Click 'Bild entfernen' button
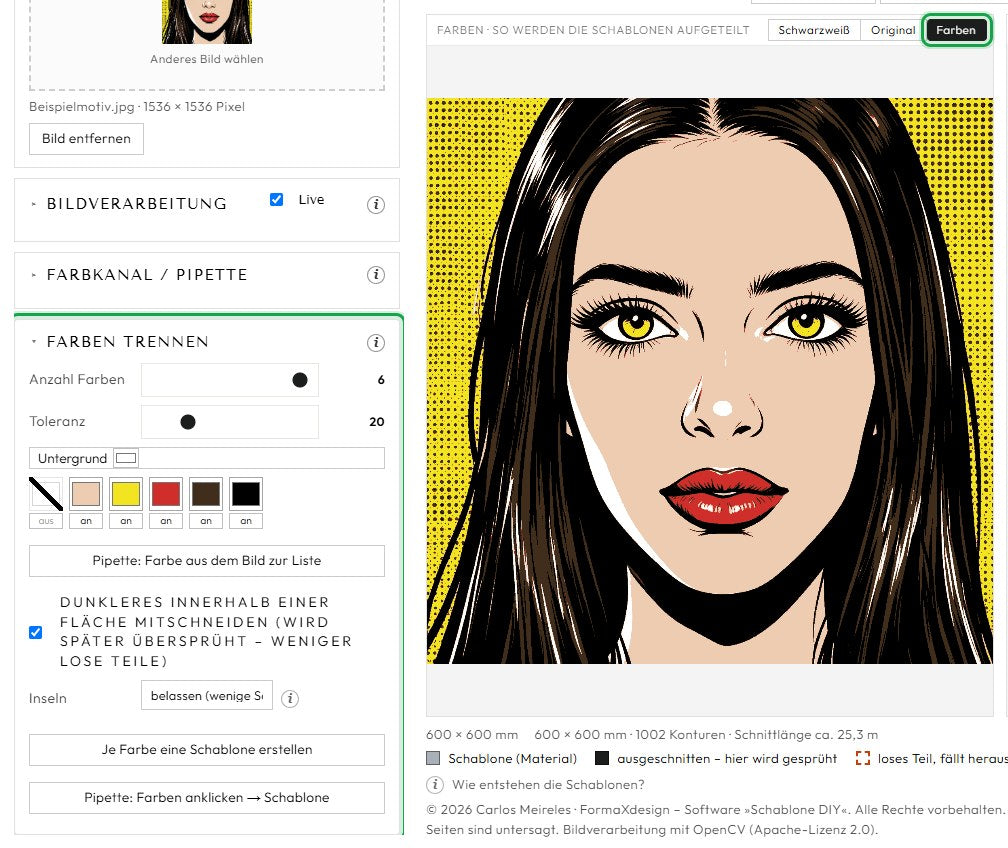This screenshot has height=848, width=1008. (86, 139)
